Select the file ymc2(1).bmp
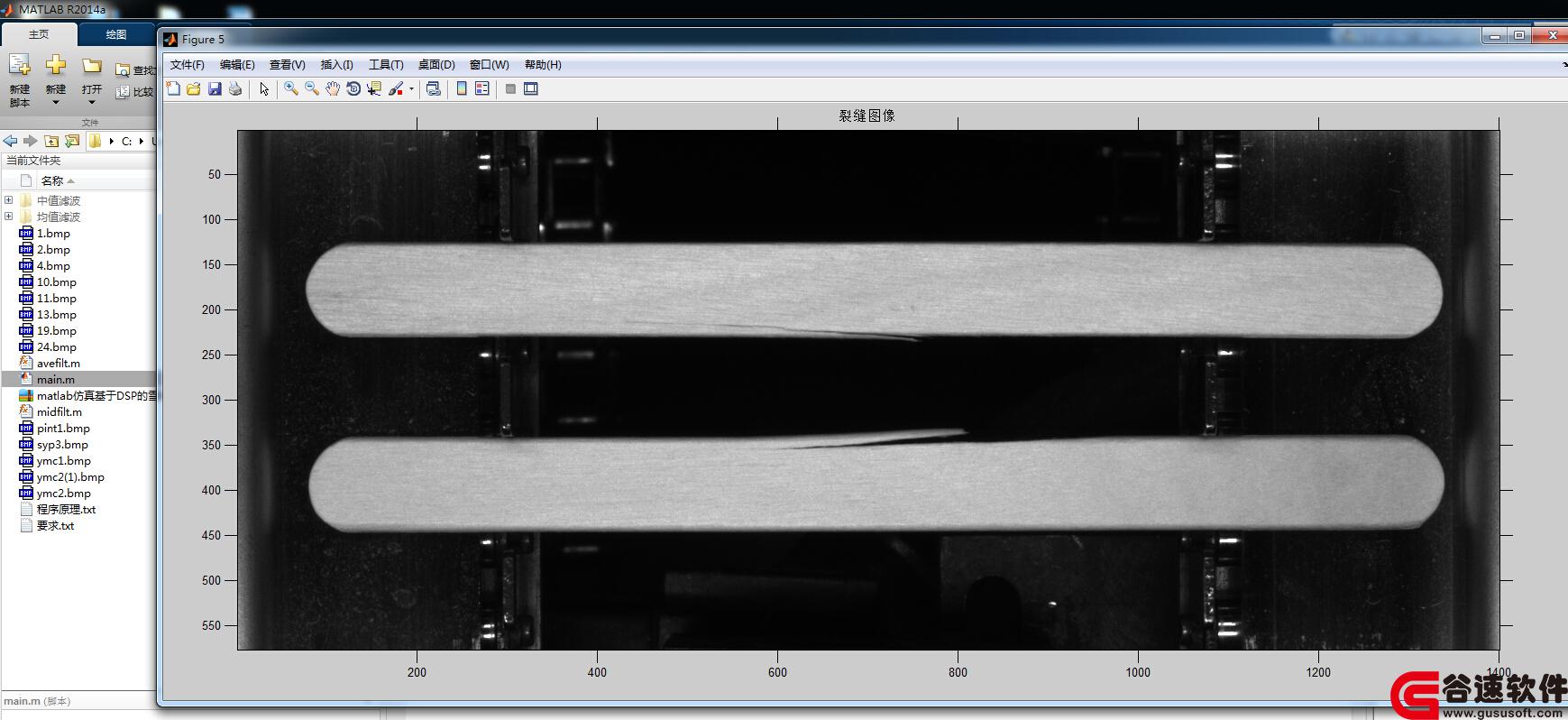Screen dimensions: 1568x720 [x=70, y=477]
